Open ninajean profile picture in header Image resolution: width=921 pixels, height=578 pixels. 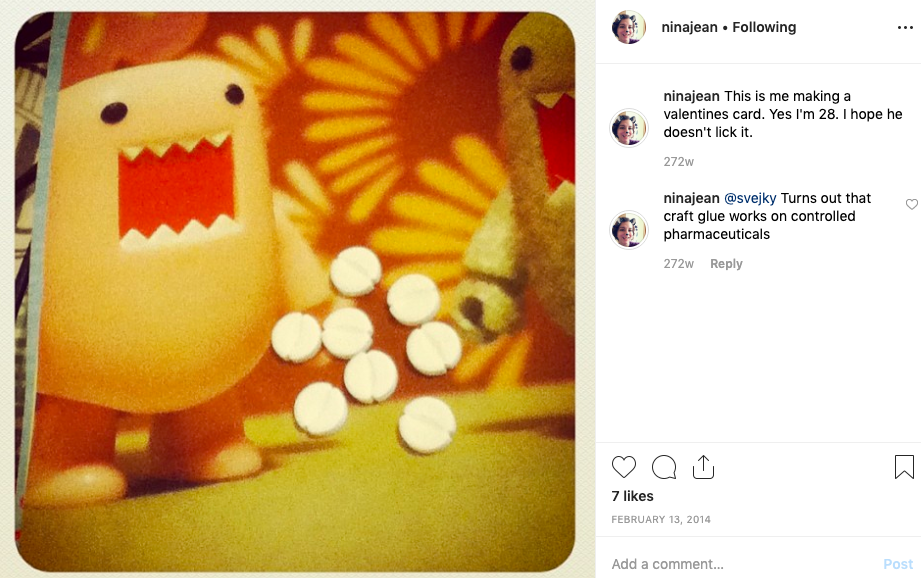628,27
